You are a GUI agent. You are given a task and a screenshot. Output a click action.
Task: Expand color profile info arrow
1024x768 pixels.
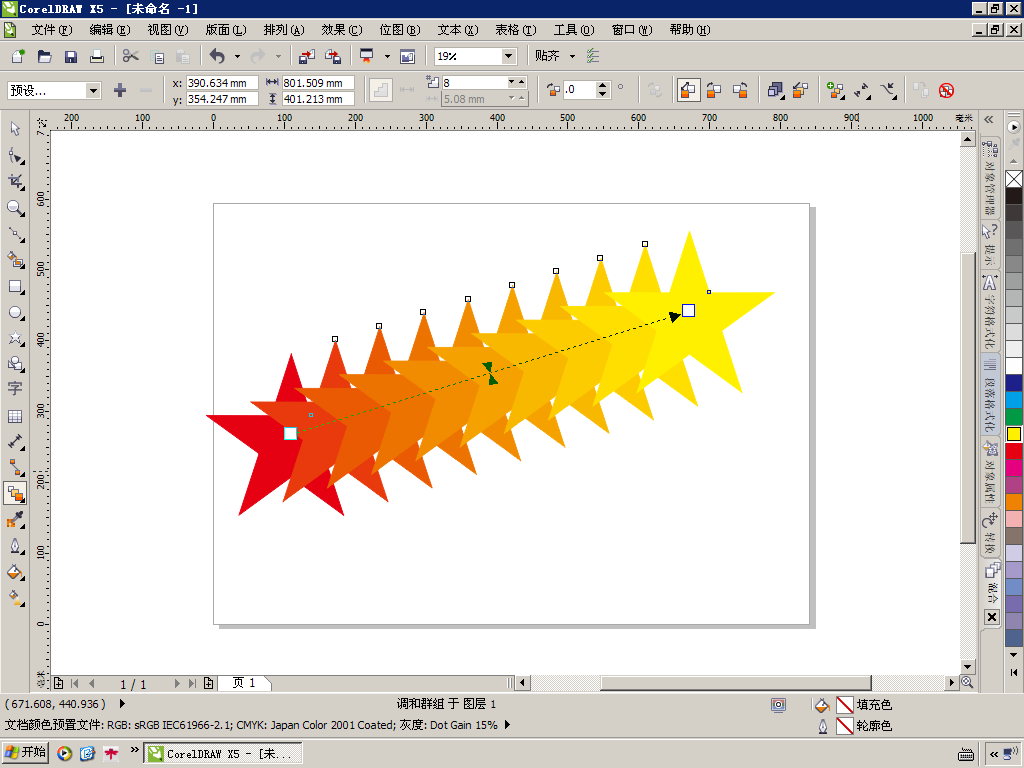pyautogui.click(x=507, y=725)
